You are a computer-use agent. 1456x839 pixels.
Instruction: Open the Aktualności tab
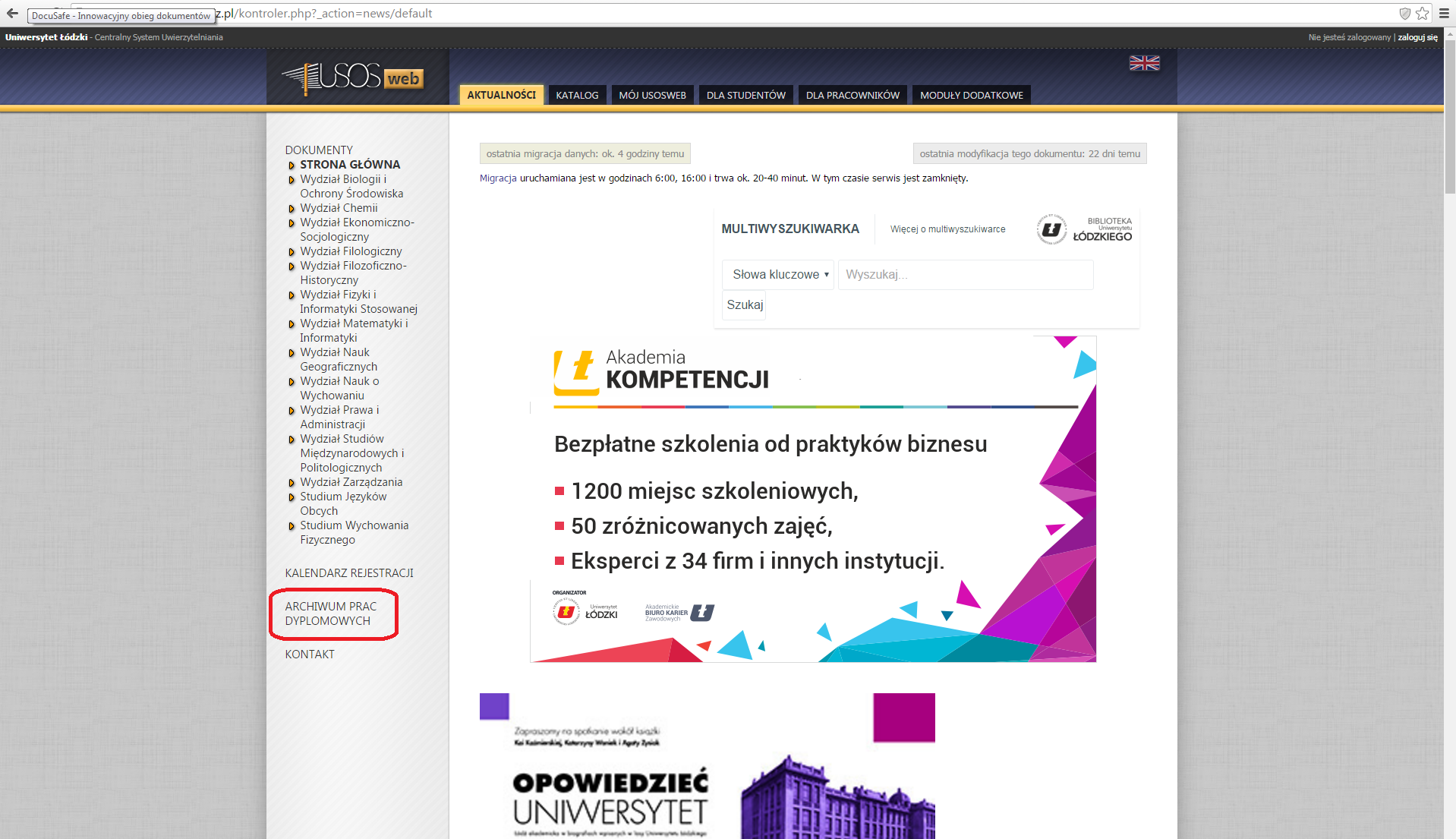(501, 95)
